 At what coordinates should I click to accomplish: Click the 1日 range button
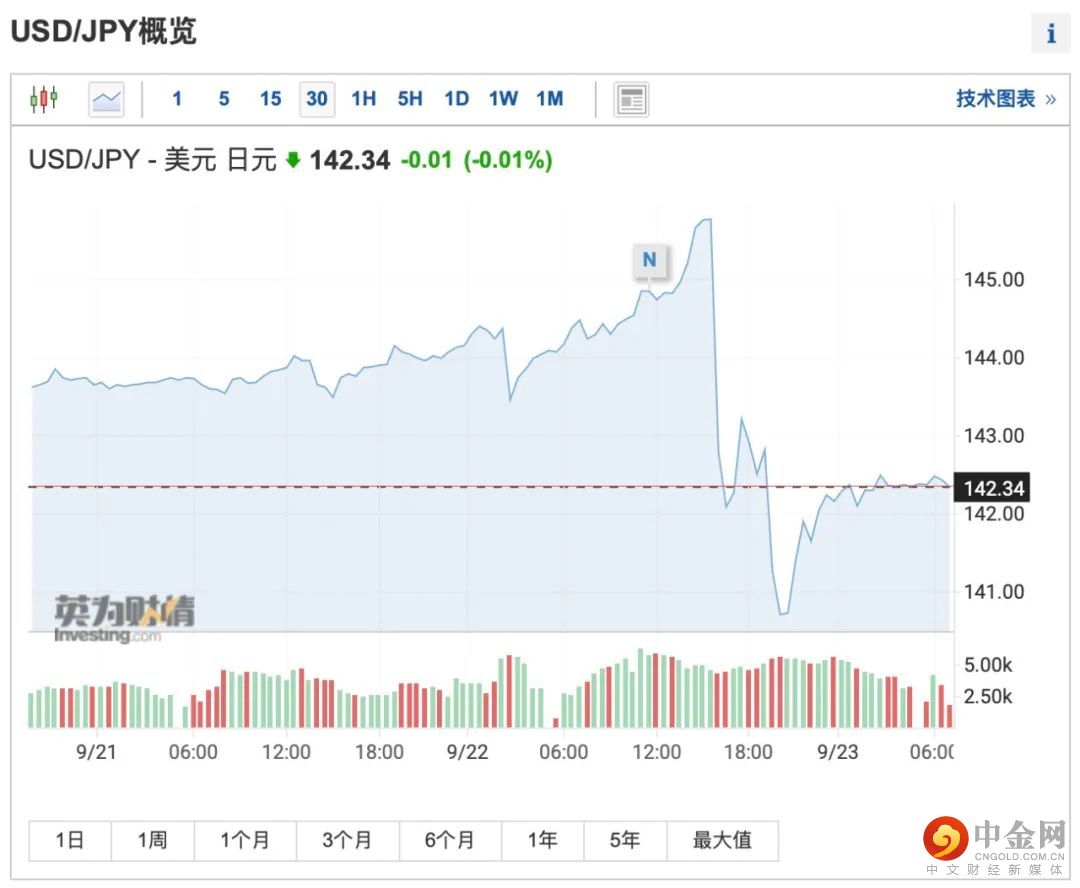pos(70,840)
